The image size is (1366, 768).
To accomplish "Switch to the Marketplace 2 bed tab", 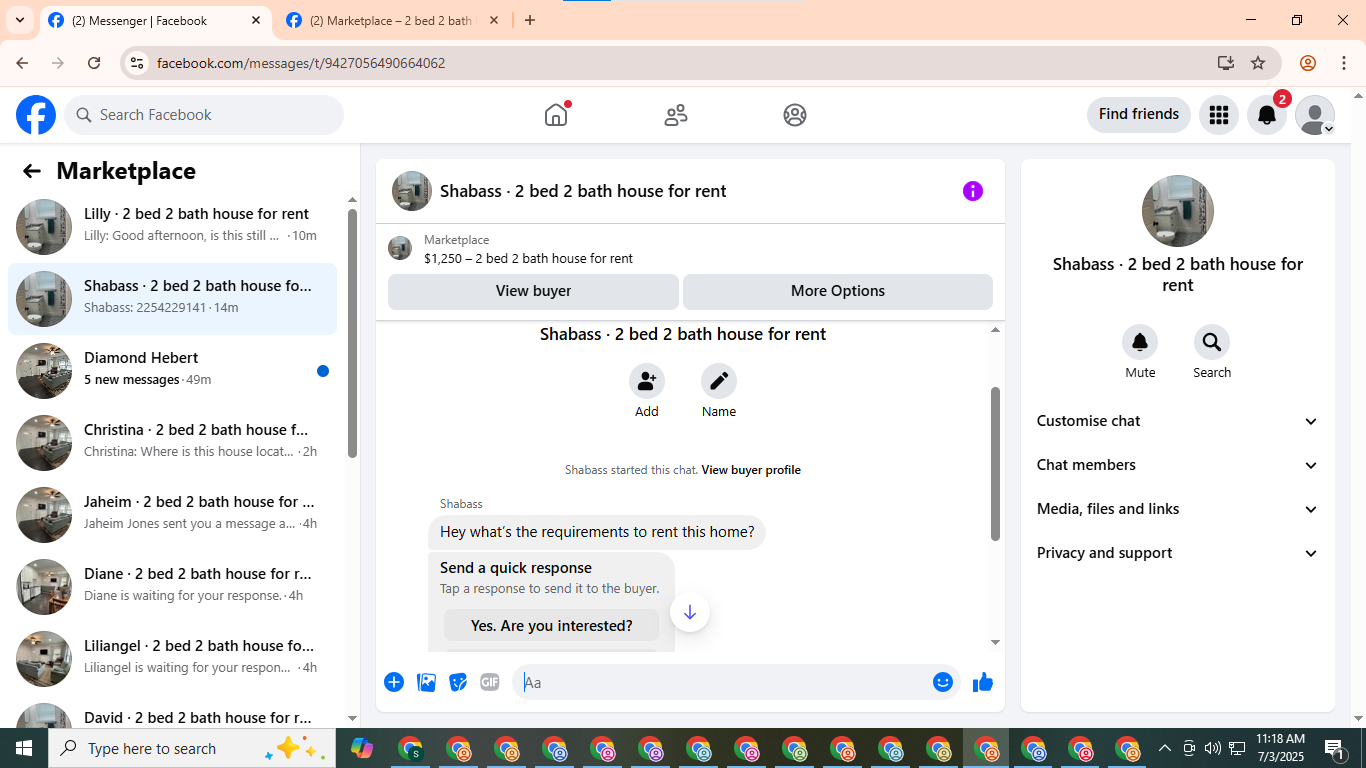I will pyautogui.click(x=392, y=20).
